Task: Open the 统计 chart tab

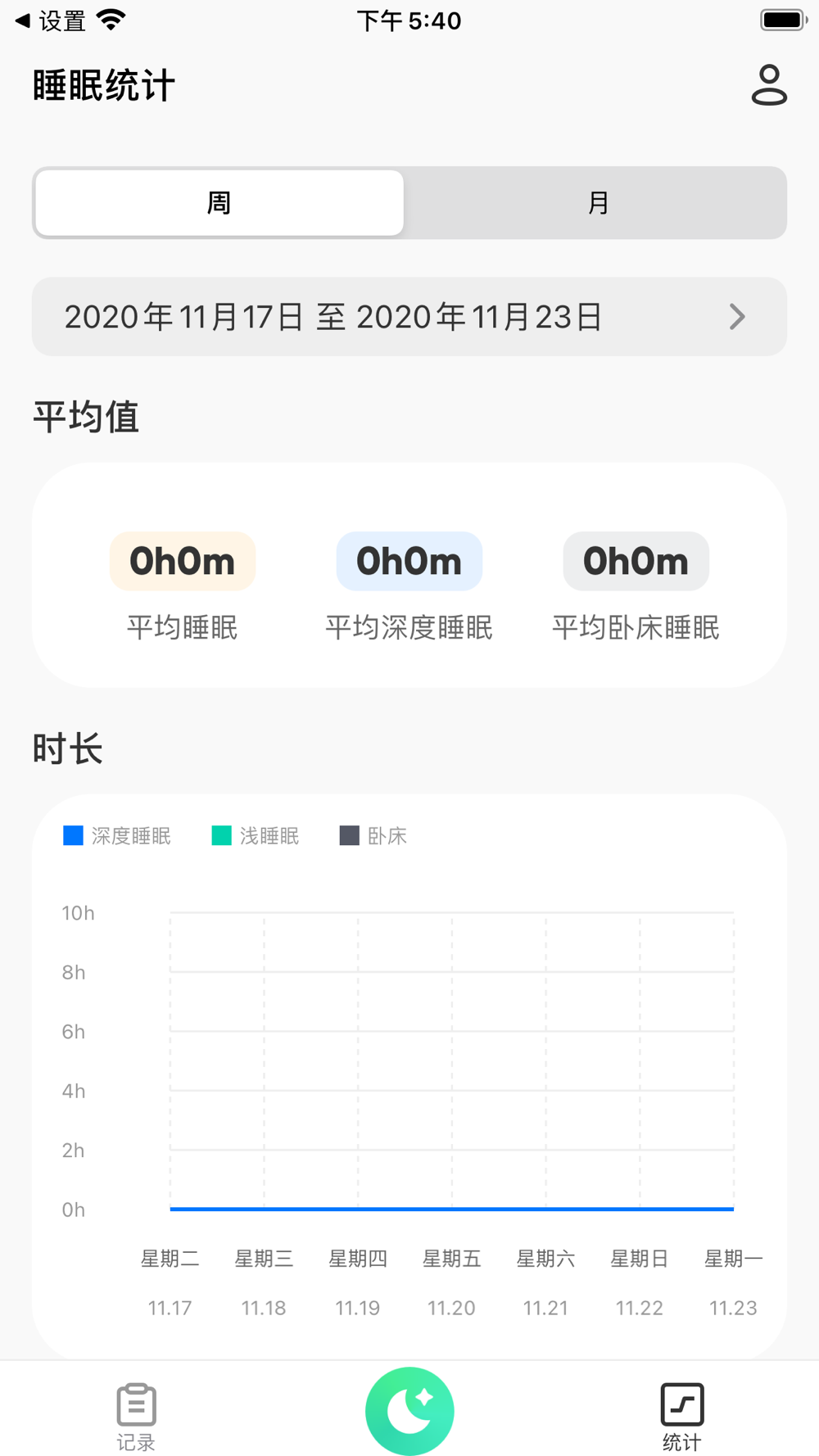Action: click(681, 1415)
